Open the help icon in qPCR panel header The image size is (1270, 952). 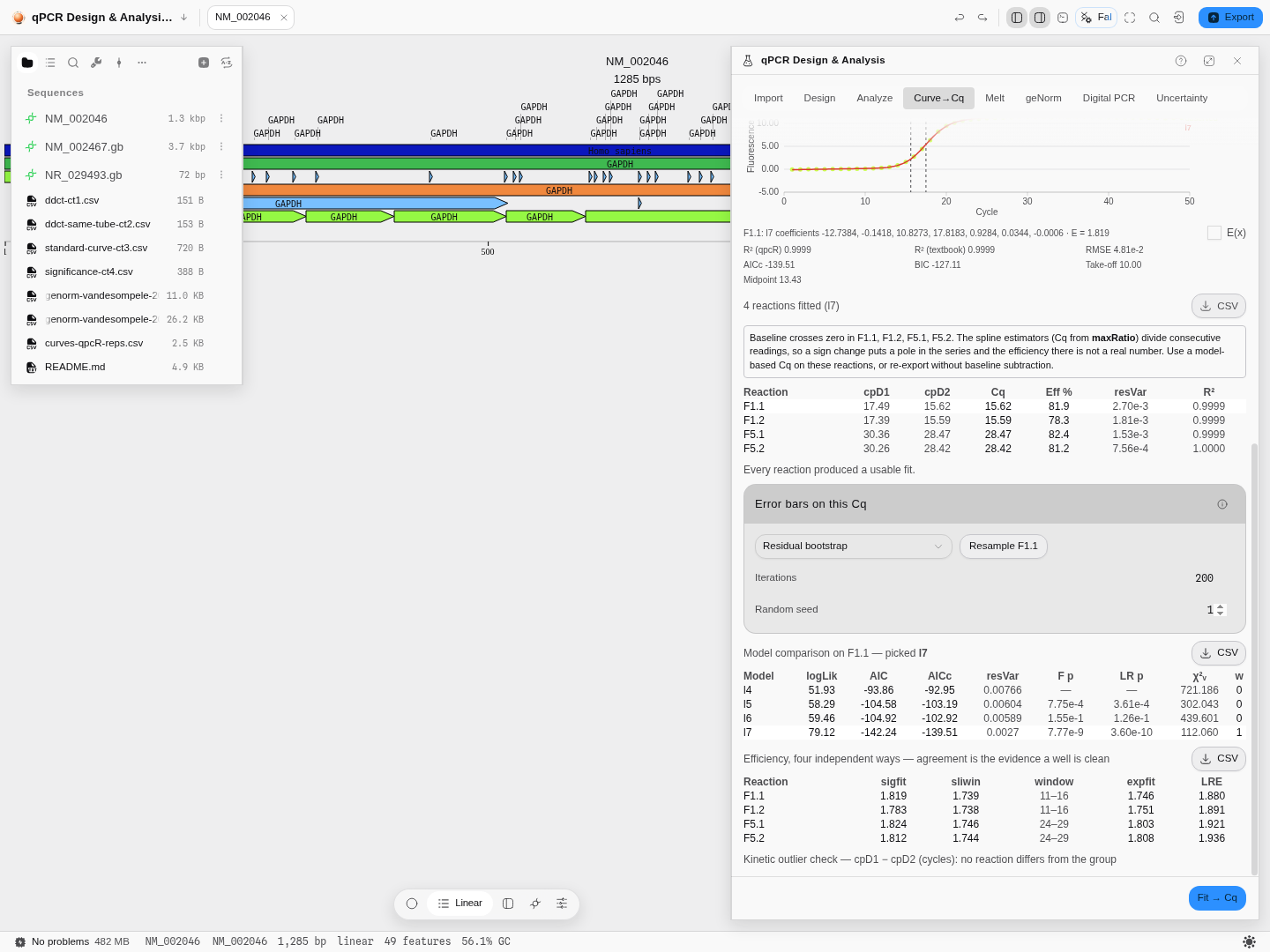1181,61
